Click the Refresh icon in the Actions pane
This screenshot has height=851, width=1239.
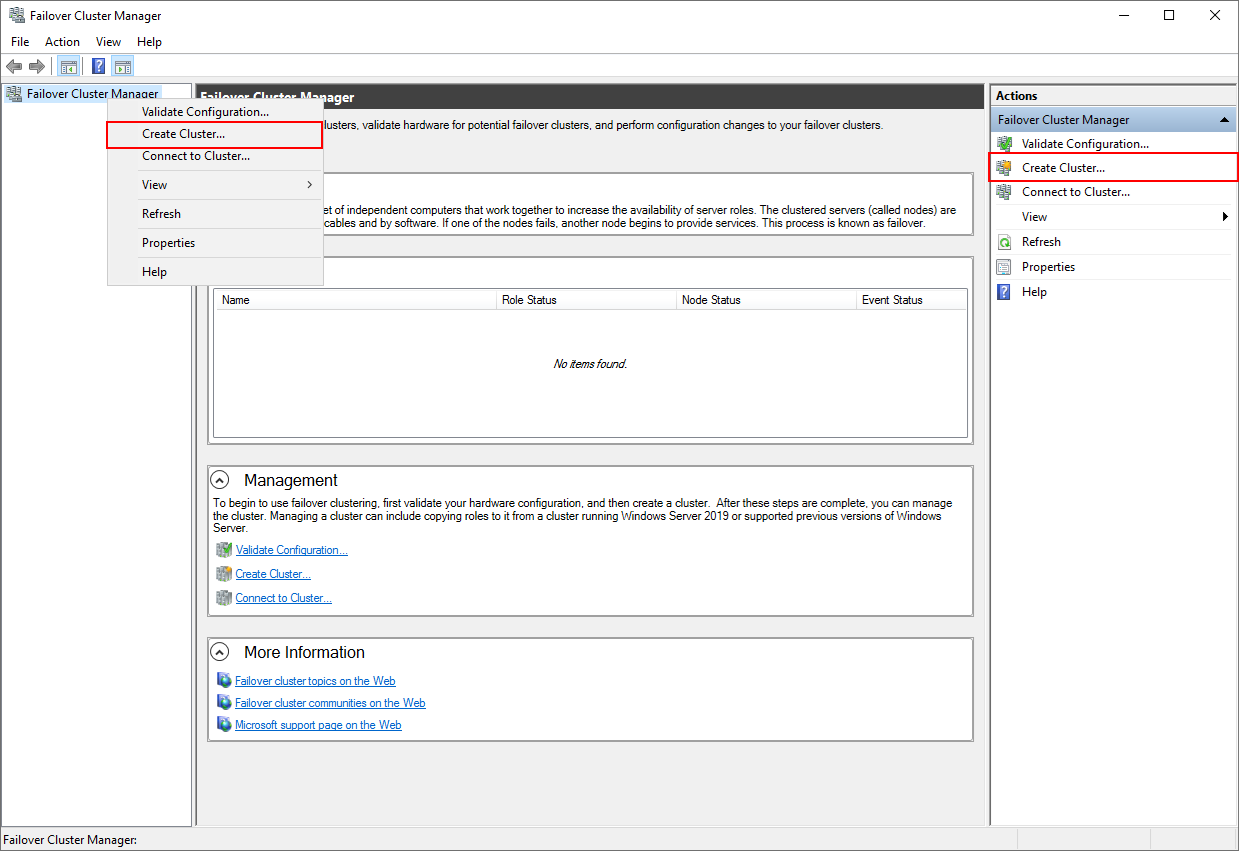pyautogui.click(x=1004, y=242)
